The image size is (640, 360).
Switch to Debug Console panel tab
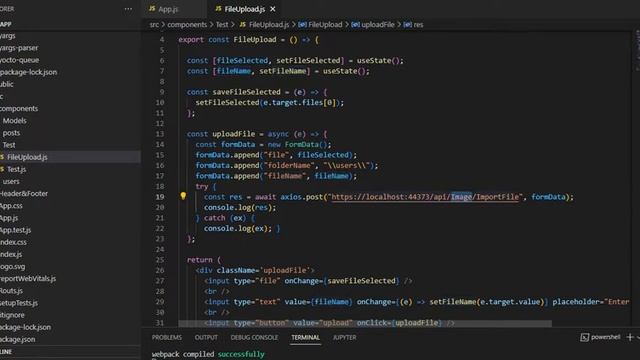click(x=254, y=338)
